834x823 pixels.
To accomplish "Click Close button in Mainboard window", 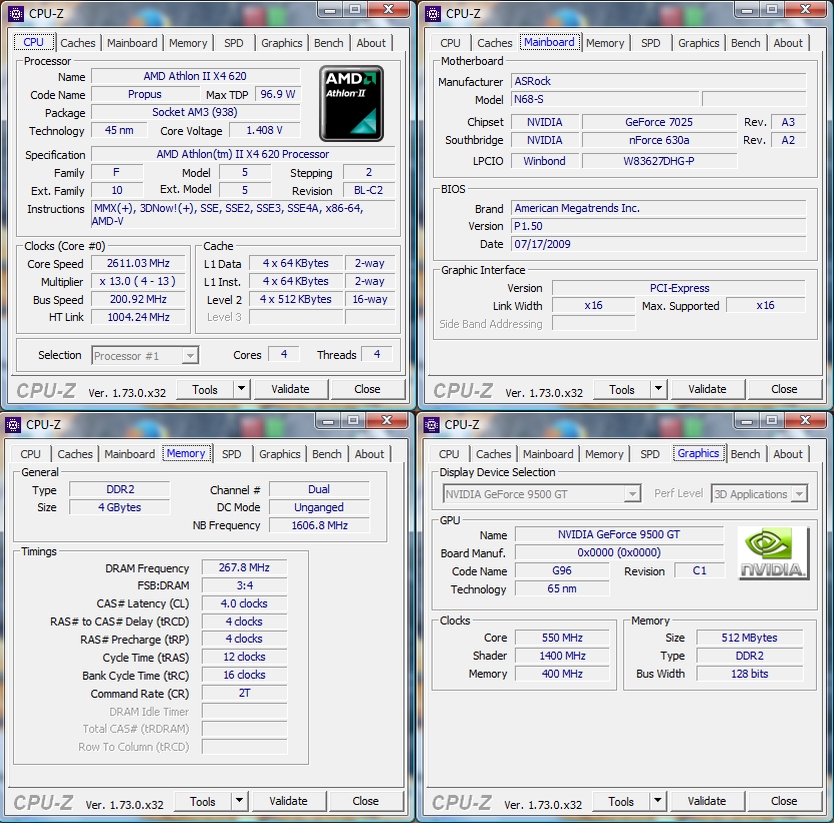I will point(785,389).
